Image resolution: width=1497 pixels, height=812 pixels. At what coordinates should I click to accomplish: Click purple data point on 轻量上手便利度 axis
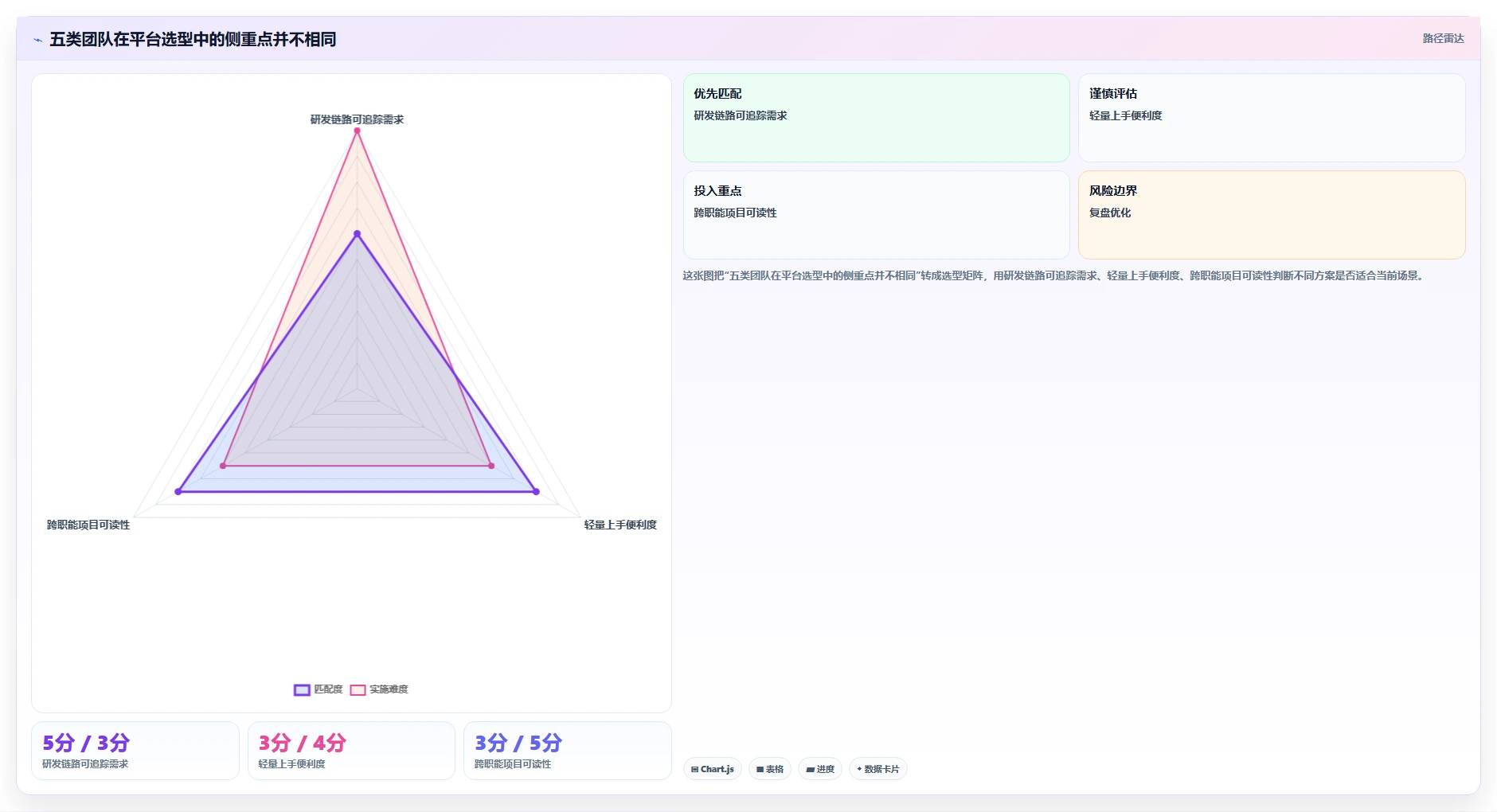536,492
